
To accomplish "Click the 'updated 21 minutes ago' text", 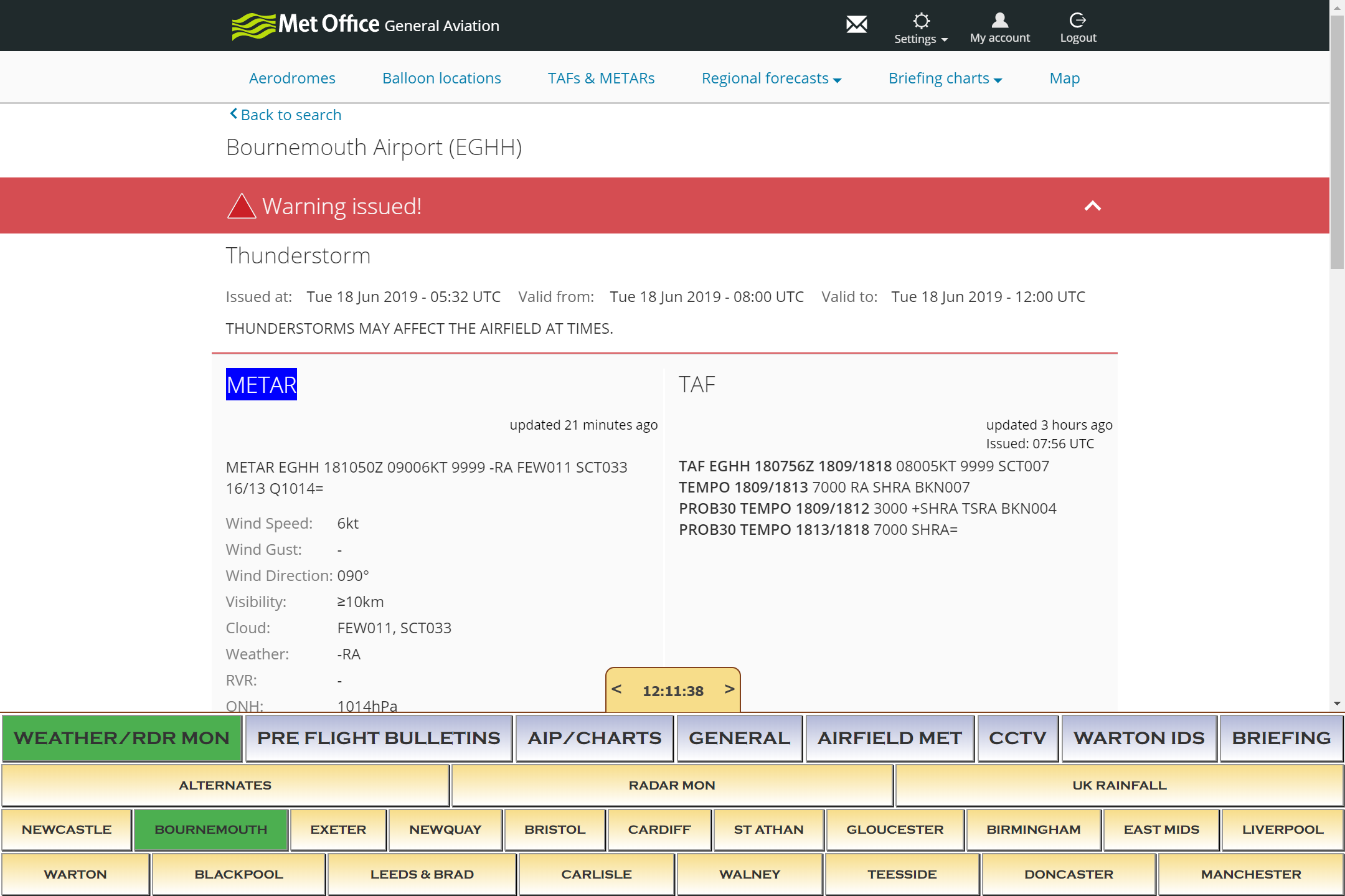I will click(x=583, y=425).
